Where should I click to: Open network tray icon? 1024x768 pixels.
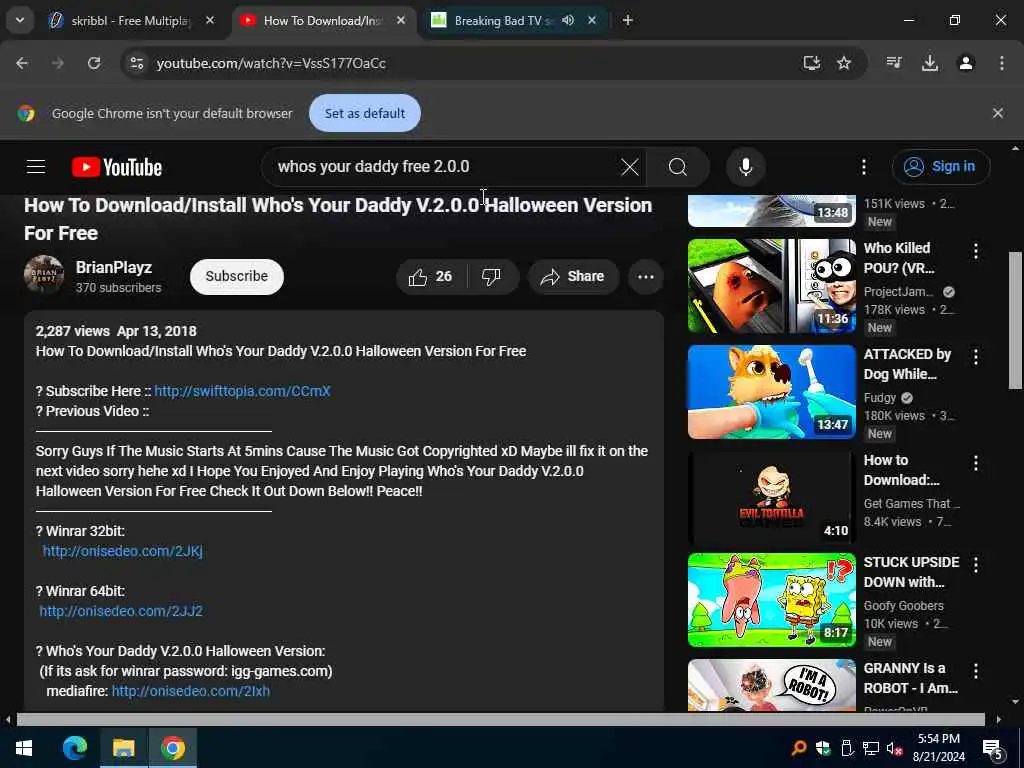(x=871, y=748)
